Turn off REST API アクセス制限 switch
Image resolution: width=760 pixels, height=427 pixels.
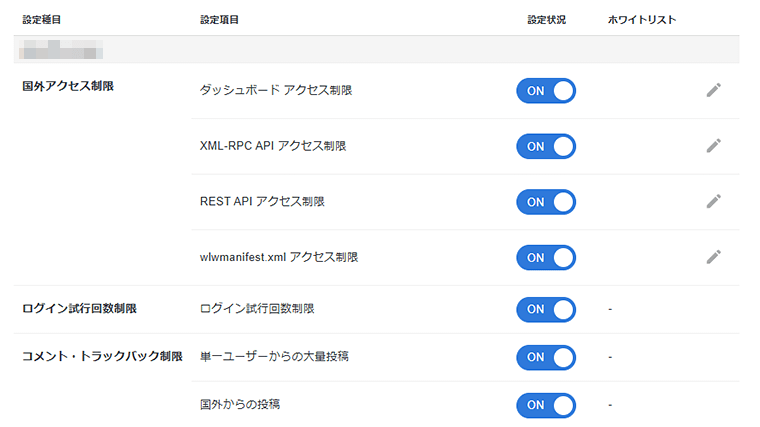546,202
